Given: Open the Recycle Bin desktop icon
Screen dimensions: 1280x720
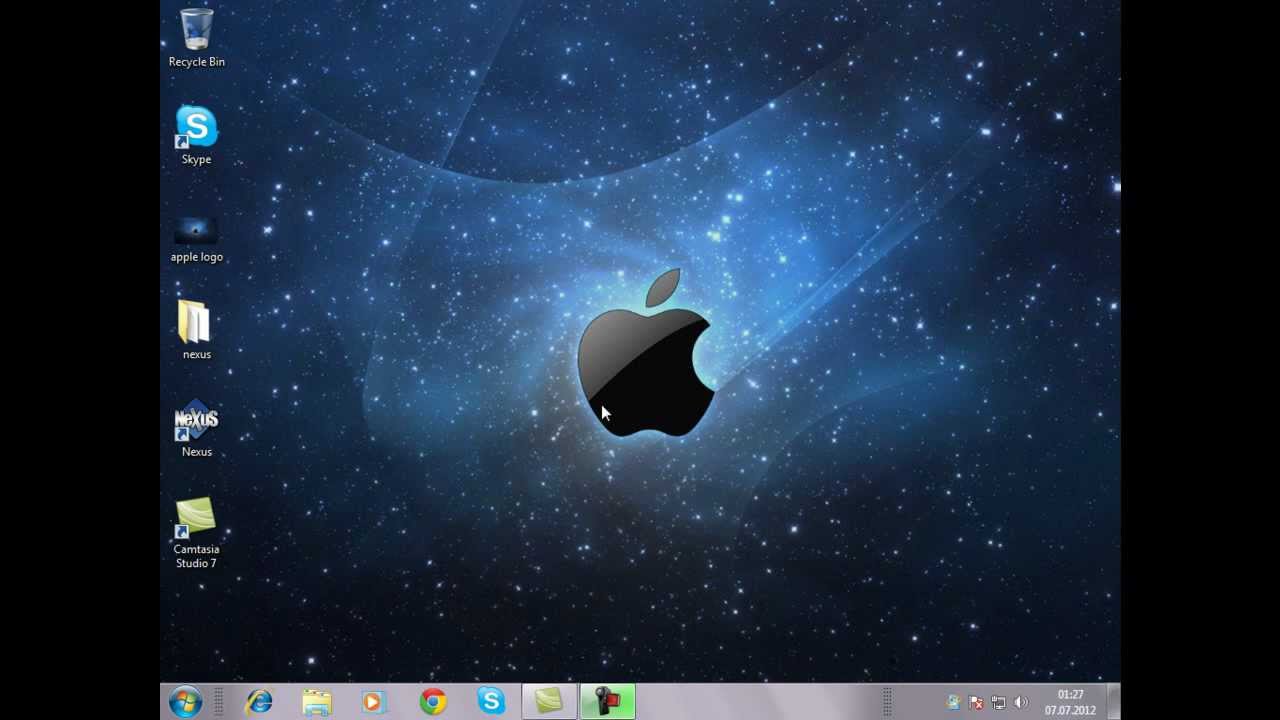Looking at the screenshot, I should (x=196, y=38).
